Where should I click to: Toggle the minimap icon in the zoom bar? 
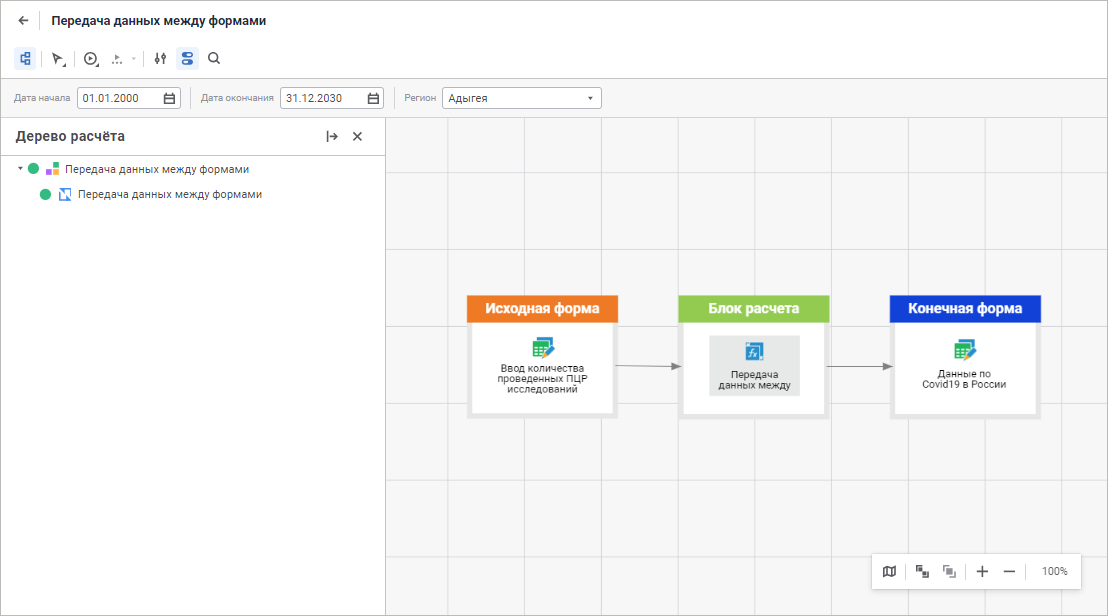889,571
